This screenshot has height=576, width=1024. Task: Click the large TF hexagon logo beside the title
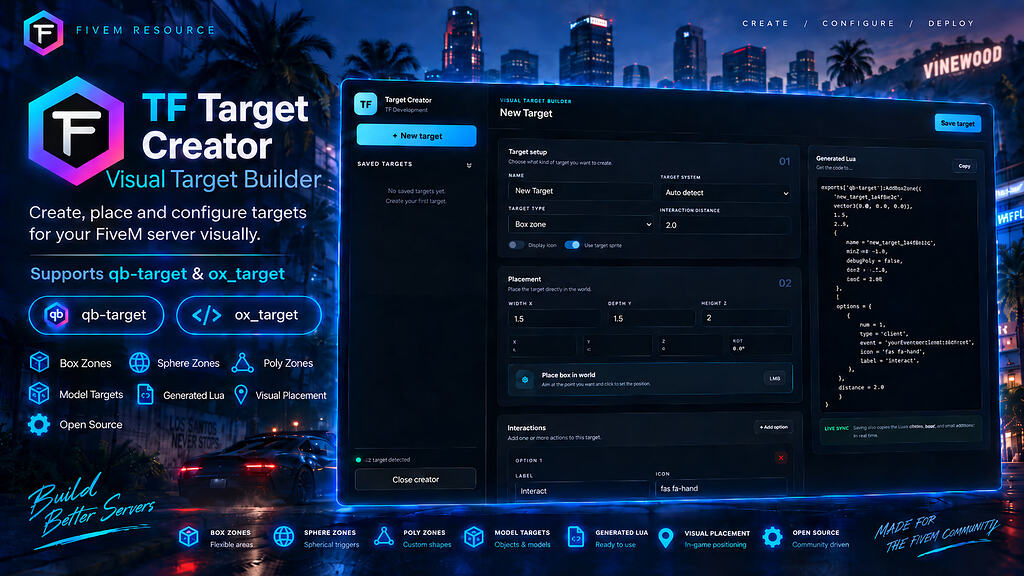click(x=76, y=131)
